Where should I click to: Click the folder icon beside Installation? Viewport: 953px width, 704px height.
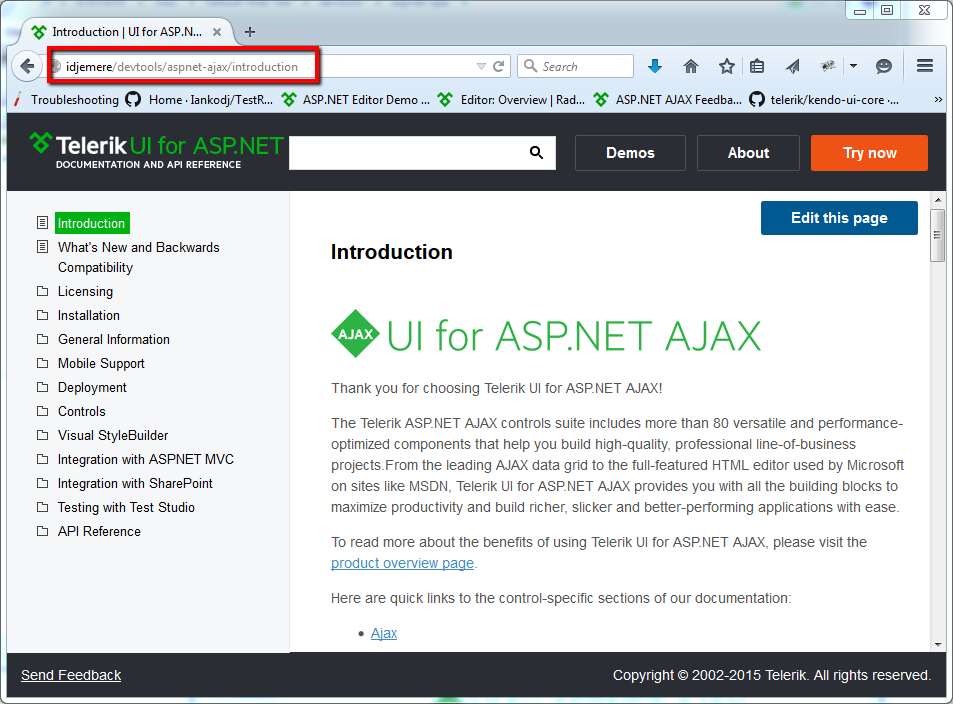click(43, 315)
